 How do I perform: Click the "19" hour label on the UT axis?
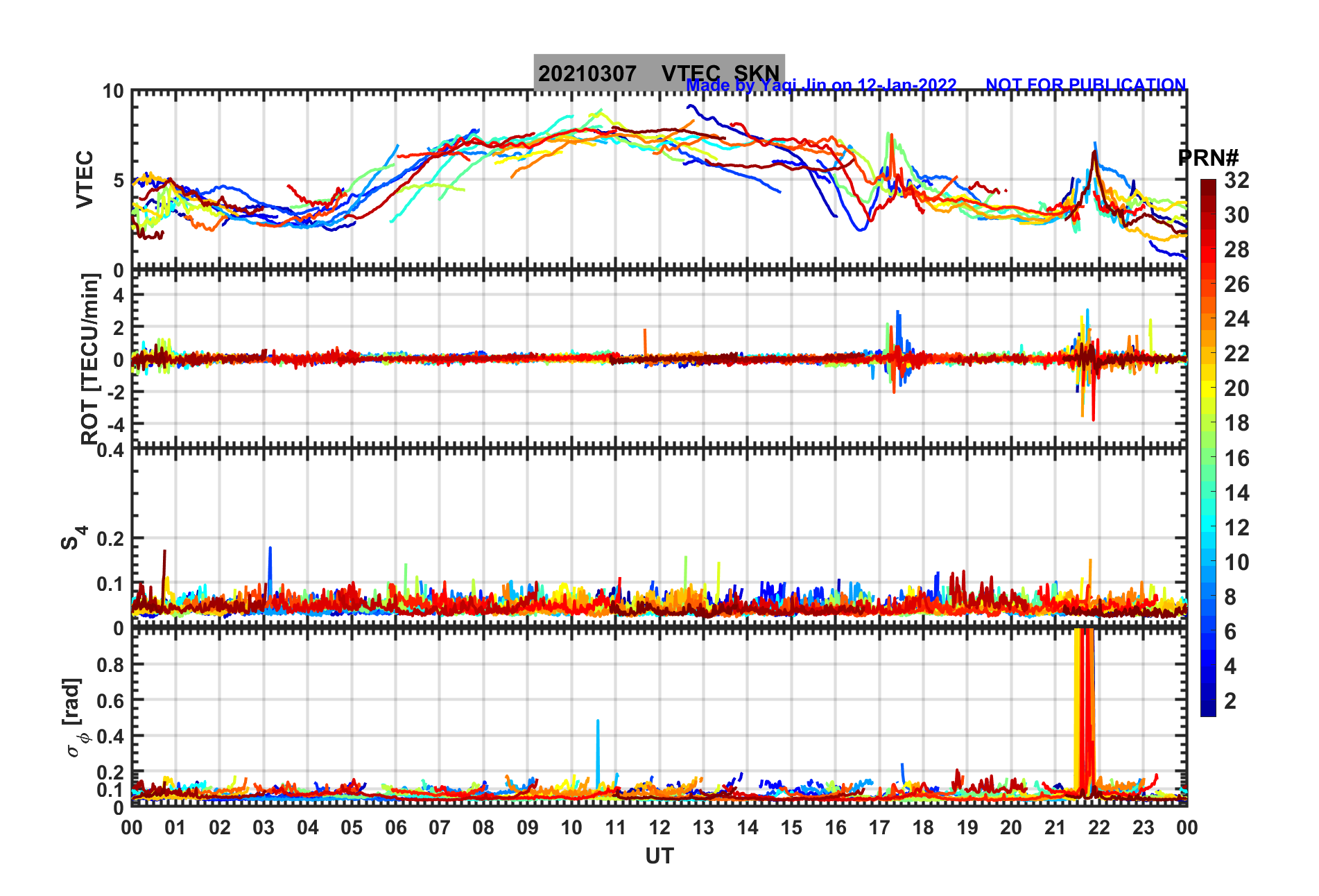point(967,827)
